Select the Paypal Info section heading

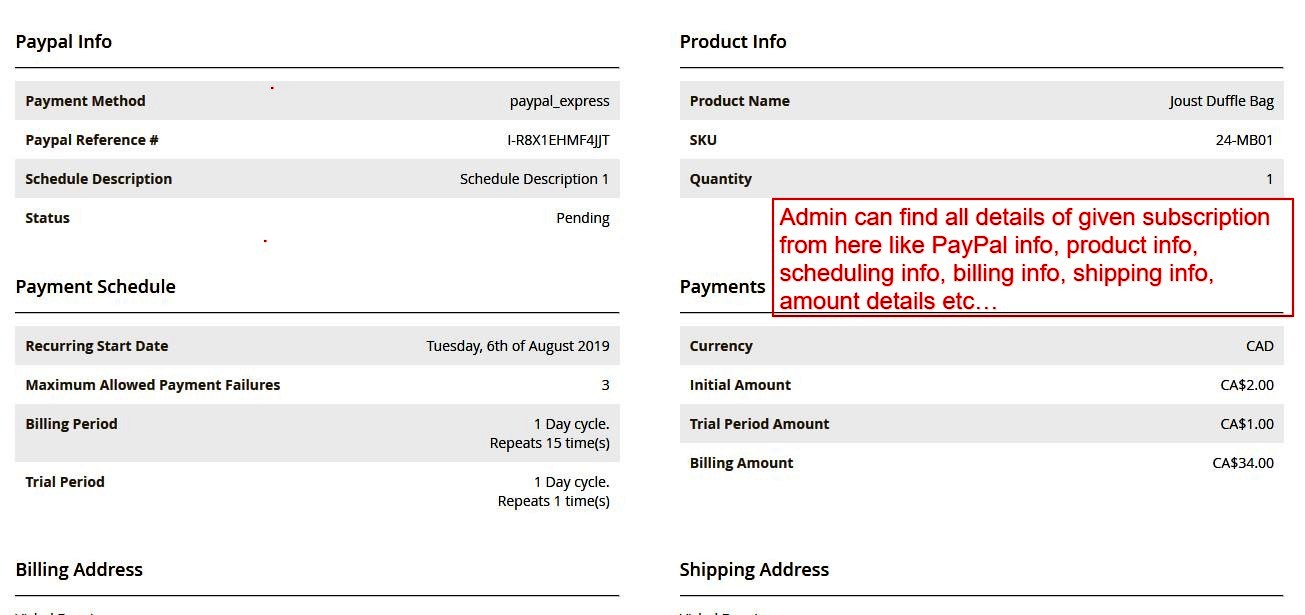[63, 41]
